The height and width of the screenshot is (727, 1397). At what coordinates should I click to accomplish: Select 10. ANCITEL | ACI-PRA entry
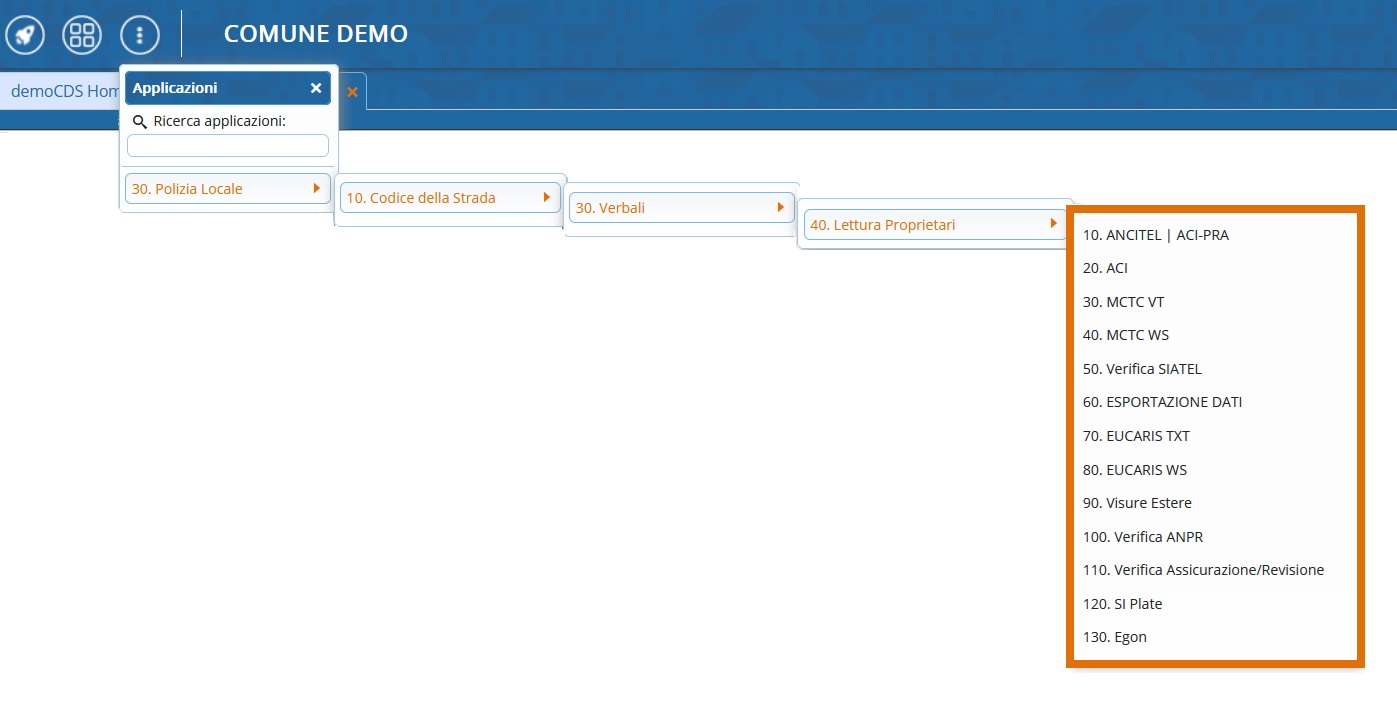1155,235
